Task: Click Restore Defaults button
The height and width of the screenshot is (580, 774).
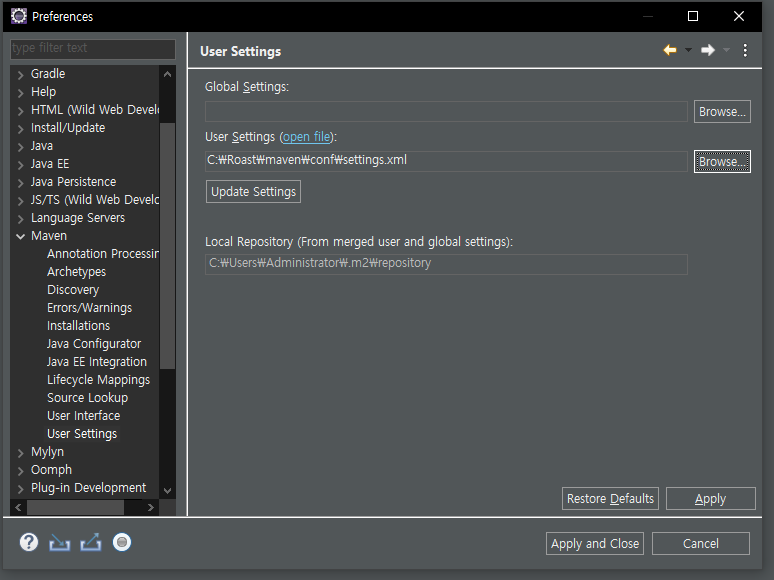Action: pyautogui.click(x=610, y=499)
